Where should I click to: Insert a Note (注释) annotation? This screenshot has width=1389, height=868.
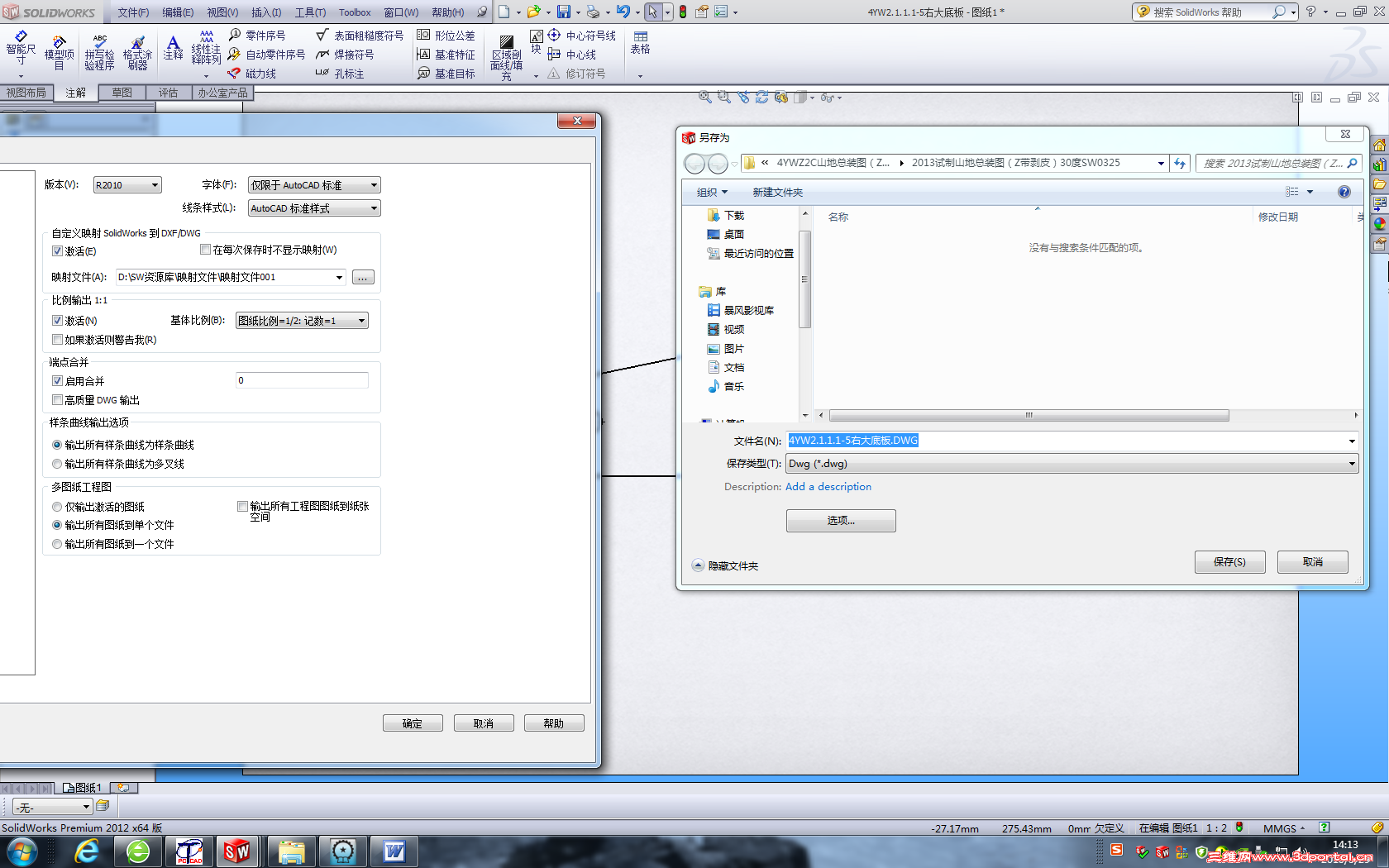(173, 47)
